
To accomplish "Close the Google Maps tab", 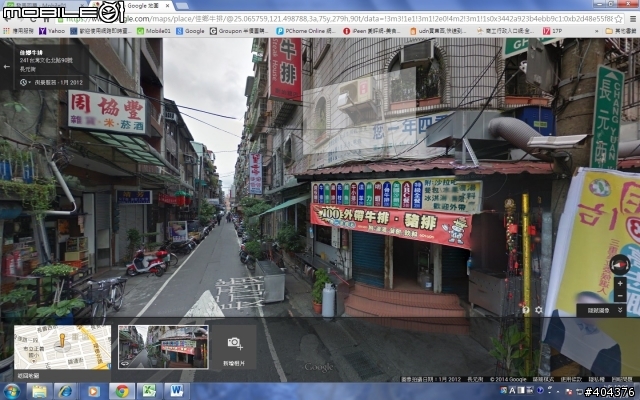I will pyautogui.click(x=167, y=6).
